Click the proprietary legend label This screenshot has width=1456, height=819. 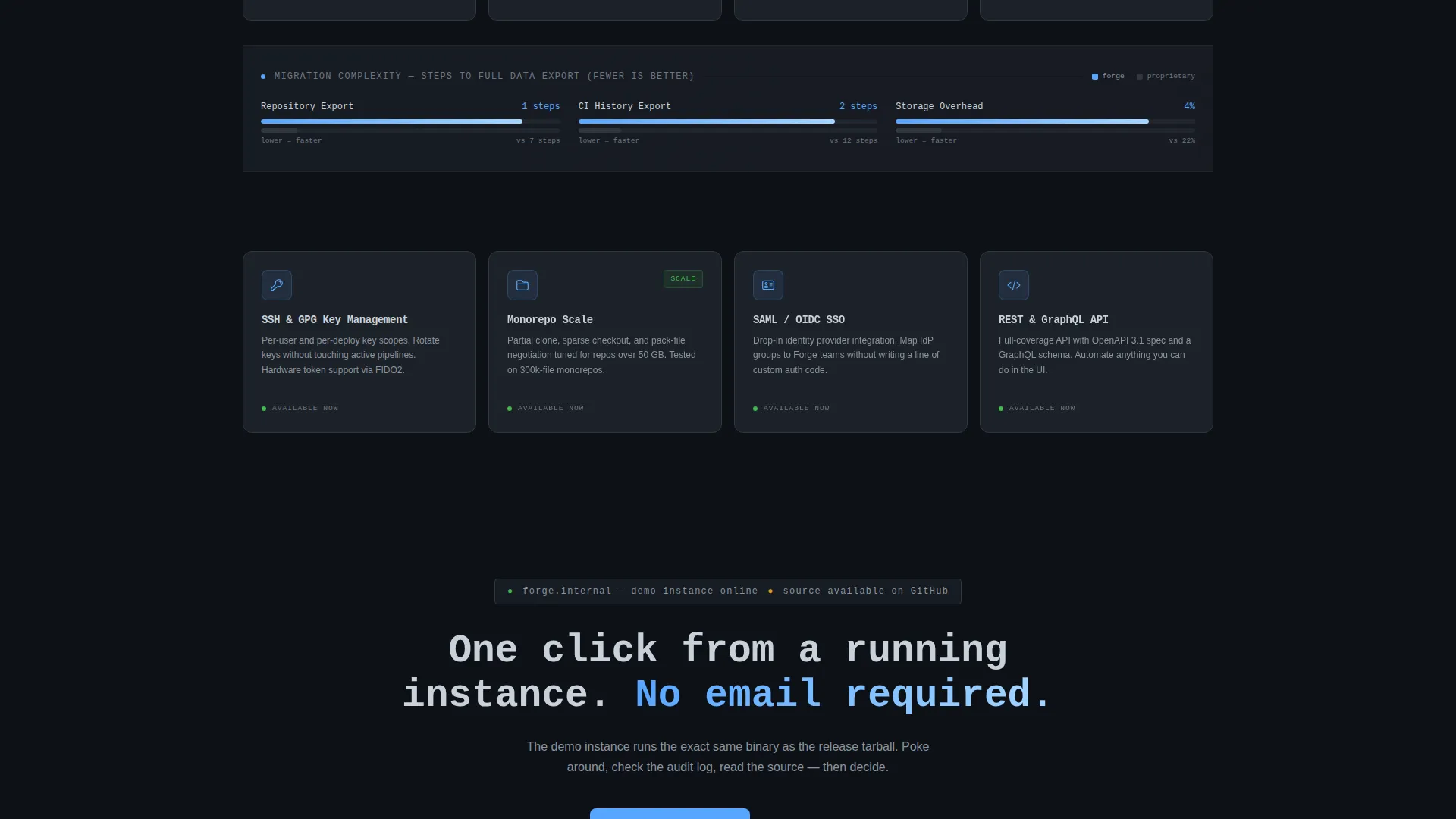(x=1171, y=77)
